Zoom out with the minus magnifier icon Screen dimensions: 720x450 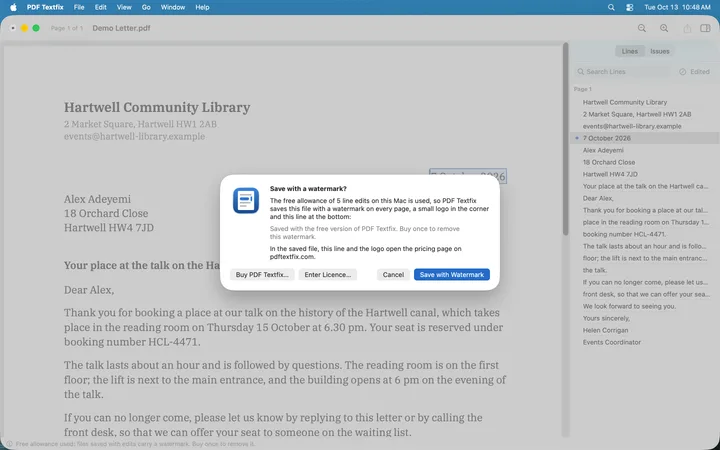coord(641,28)
